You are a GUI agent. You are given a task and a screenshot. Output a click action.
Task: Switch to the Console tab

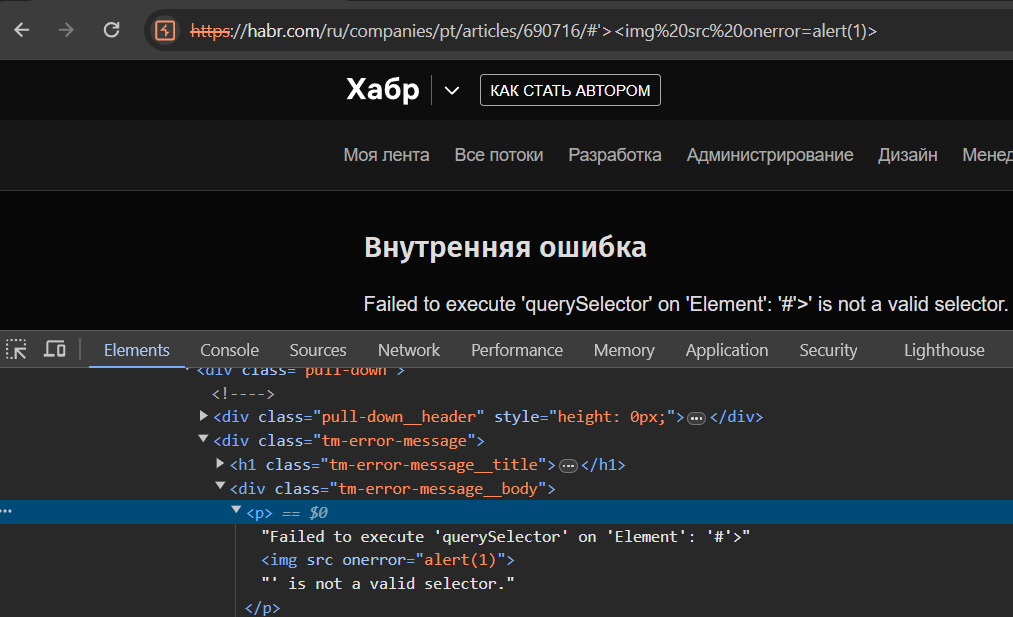pos(229,350)
